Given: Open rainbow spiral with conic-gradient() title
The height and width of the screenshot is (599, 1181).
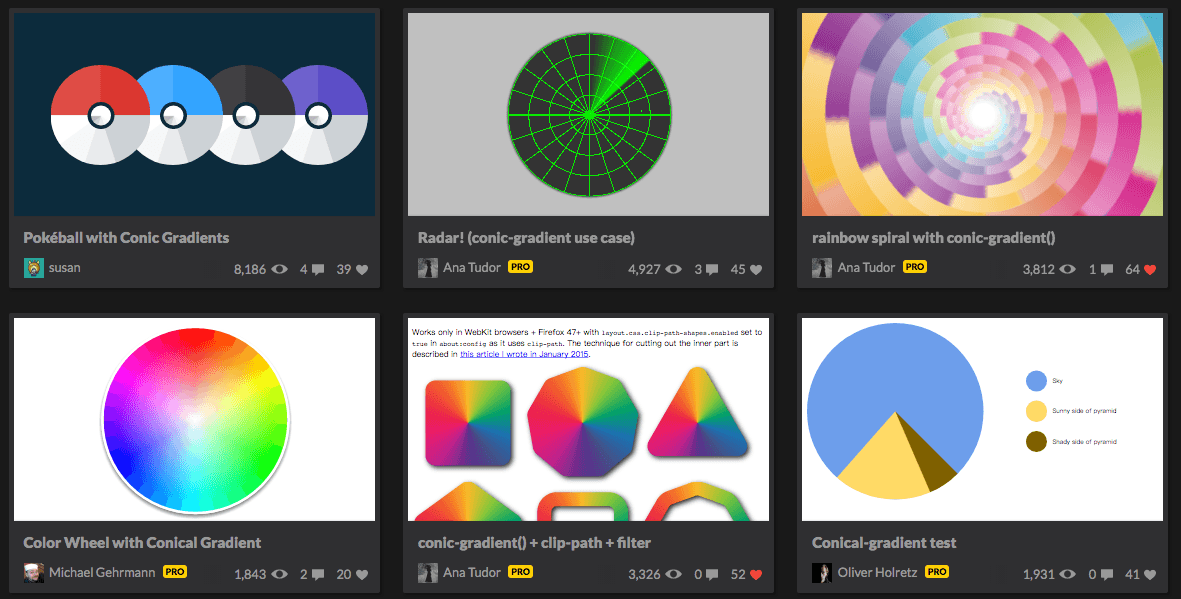Looking at the screenshot, I should pyautogui.click(x=933, y=237).
